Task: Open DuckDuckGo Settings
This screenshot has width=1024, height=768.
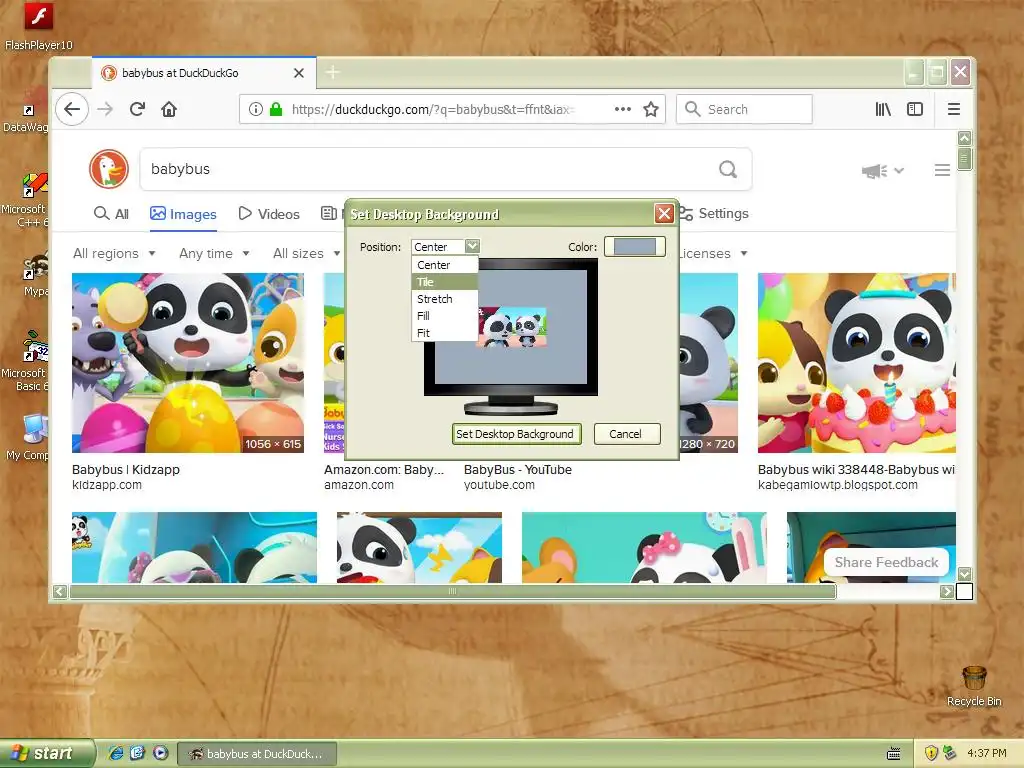Action: (x=714, y=214)
